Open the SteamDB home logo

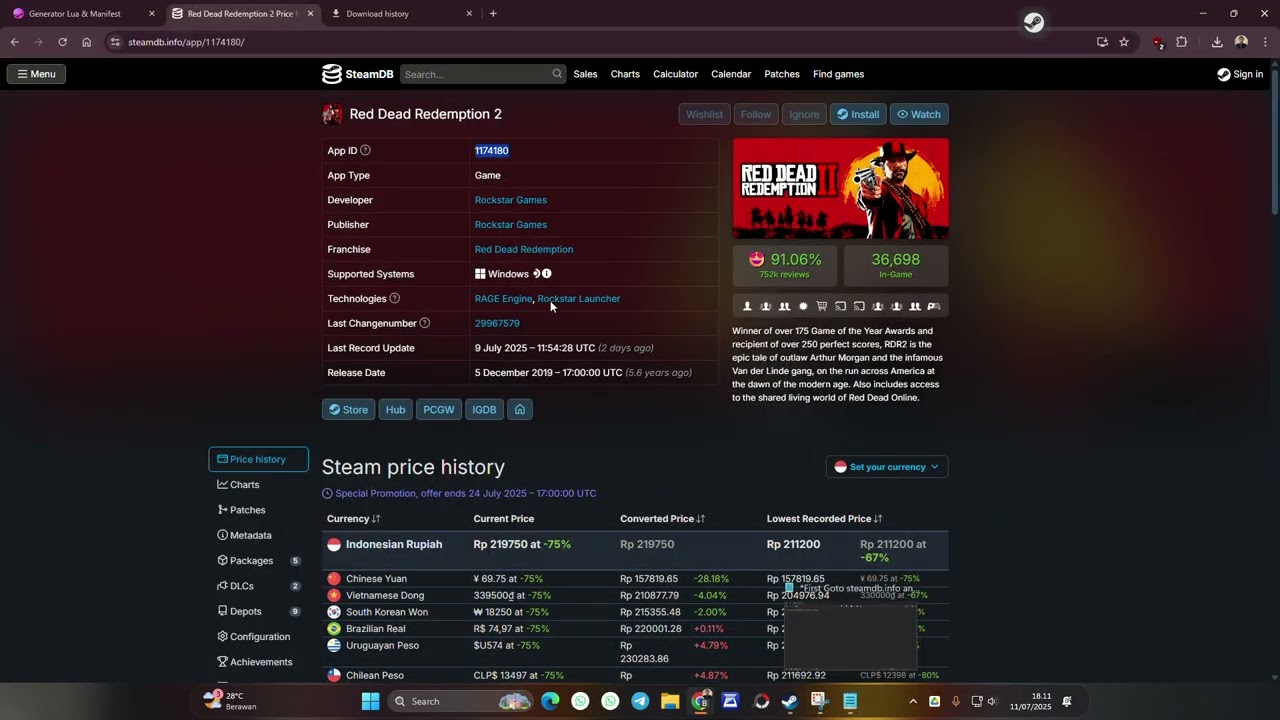tap(357, 74)
